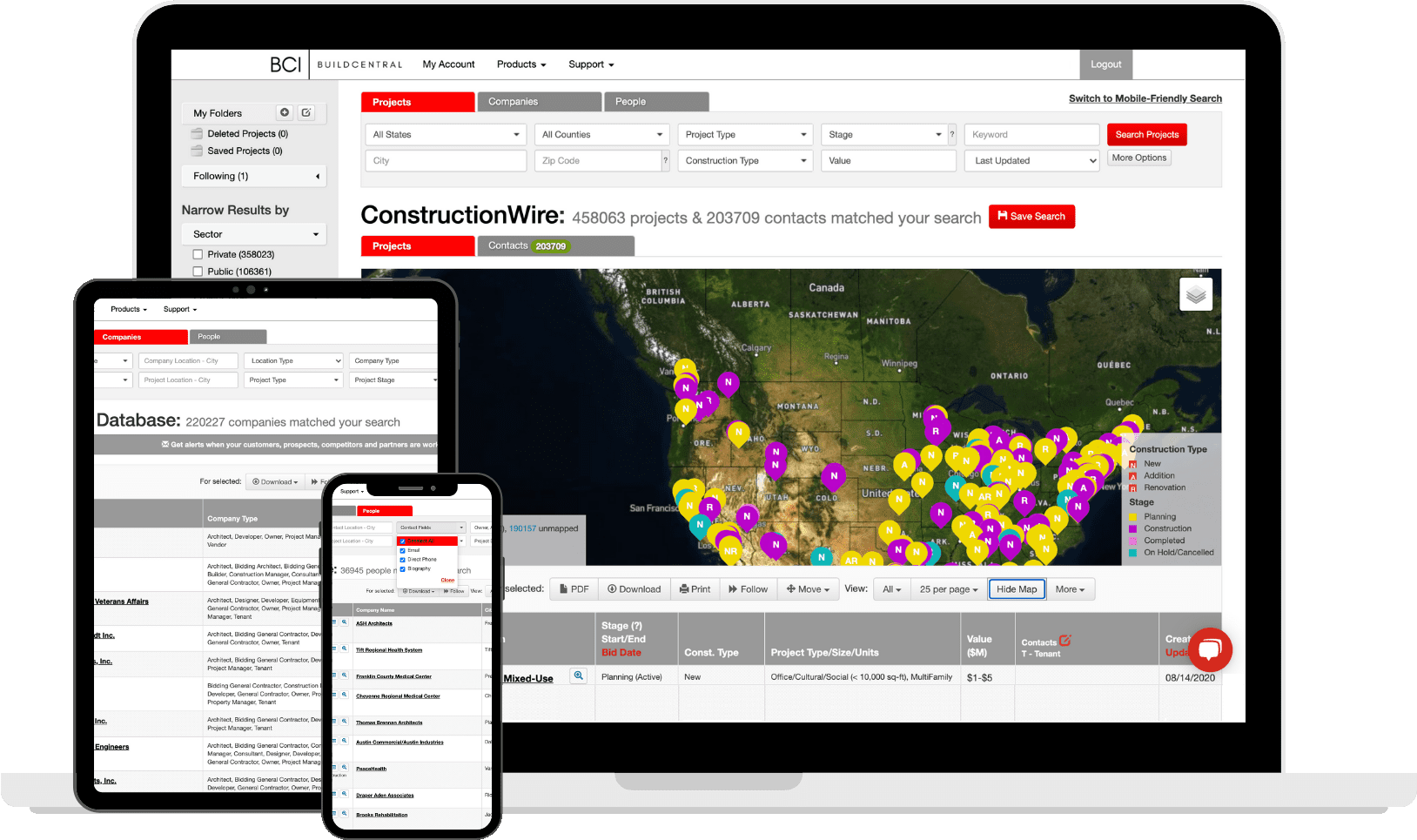
Task: Open the All Counties dropdown
Action: (x=601, y=134)
